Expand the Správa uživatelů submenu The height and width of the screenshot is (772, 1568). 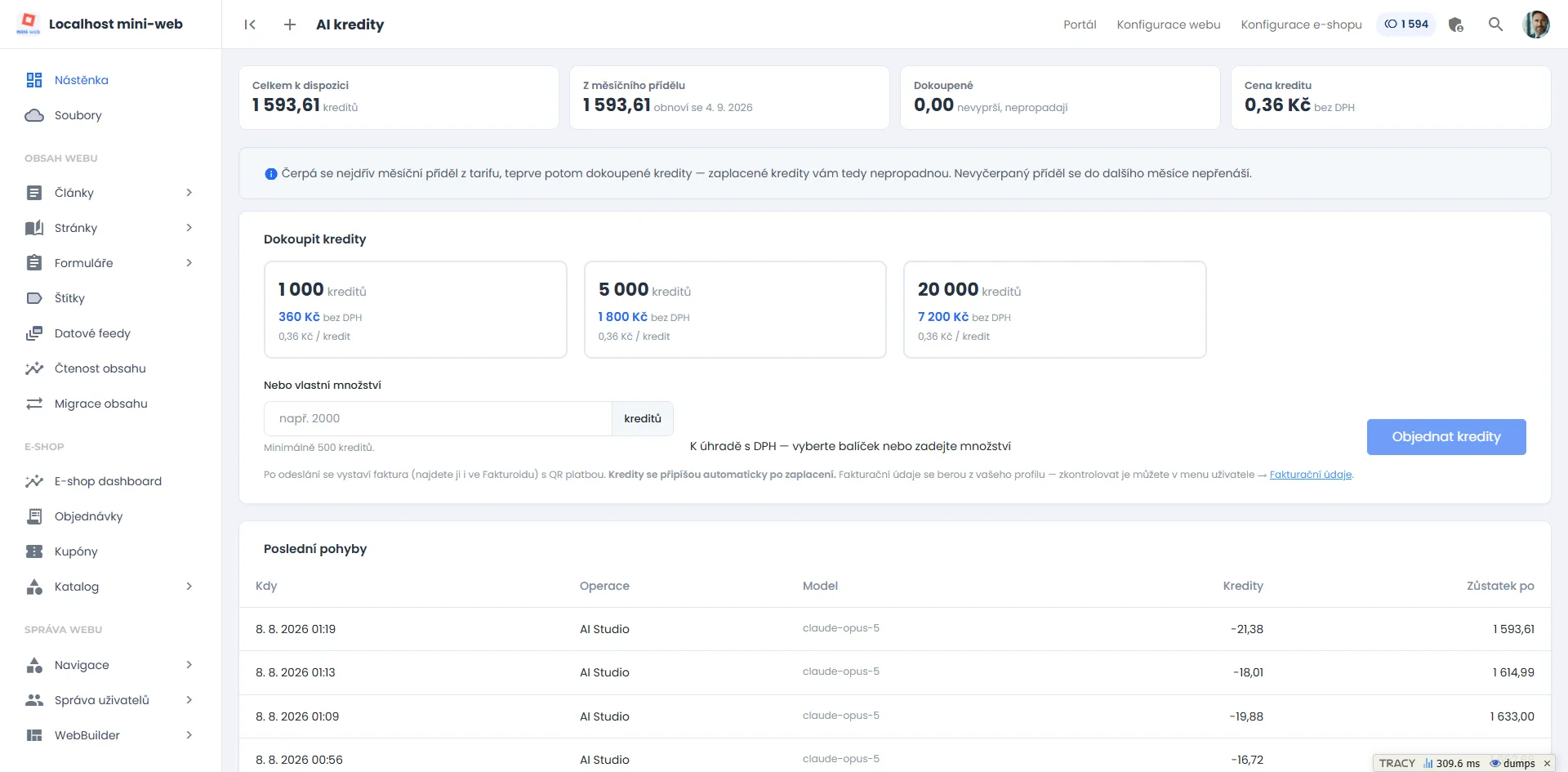coord(189,700)
